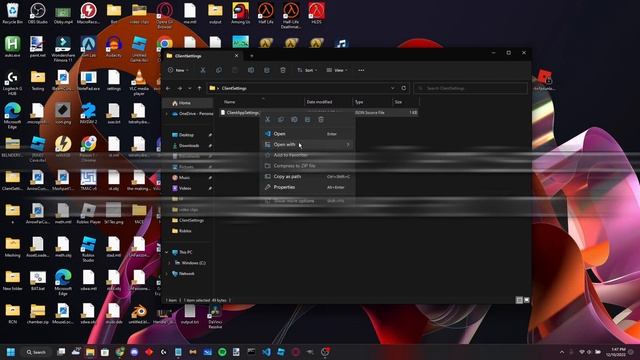Screen dimensions: 640x360
Task: Choose Open with in the context menu
Action: click(308, 144)
